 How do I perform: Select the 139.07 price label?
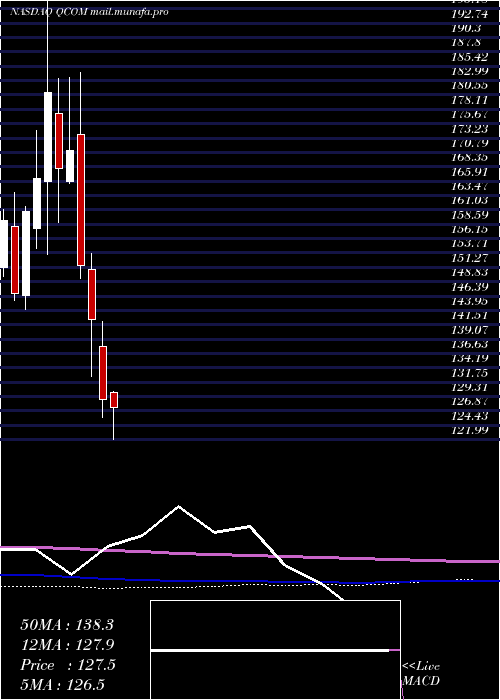point(470,329)
